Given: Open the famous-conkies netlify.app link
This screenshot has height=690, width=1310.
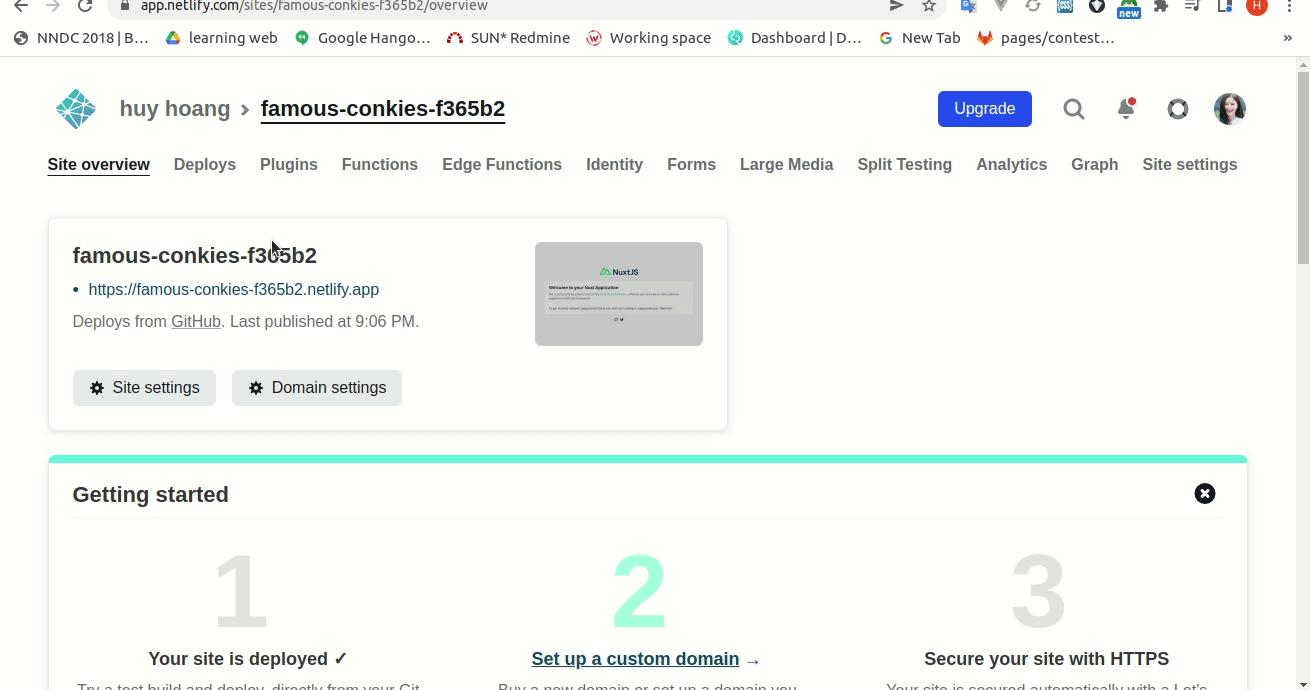Looking at the screenshot, I should [233, 289].
